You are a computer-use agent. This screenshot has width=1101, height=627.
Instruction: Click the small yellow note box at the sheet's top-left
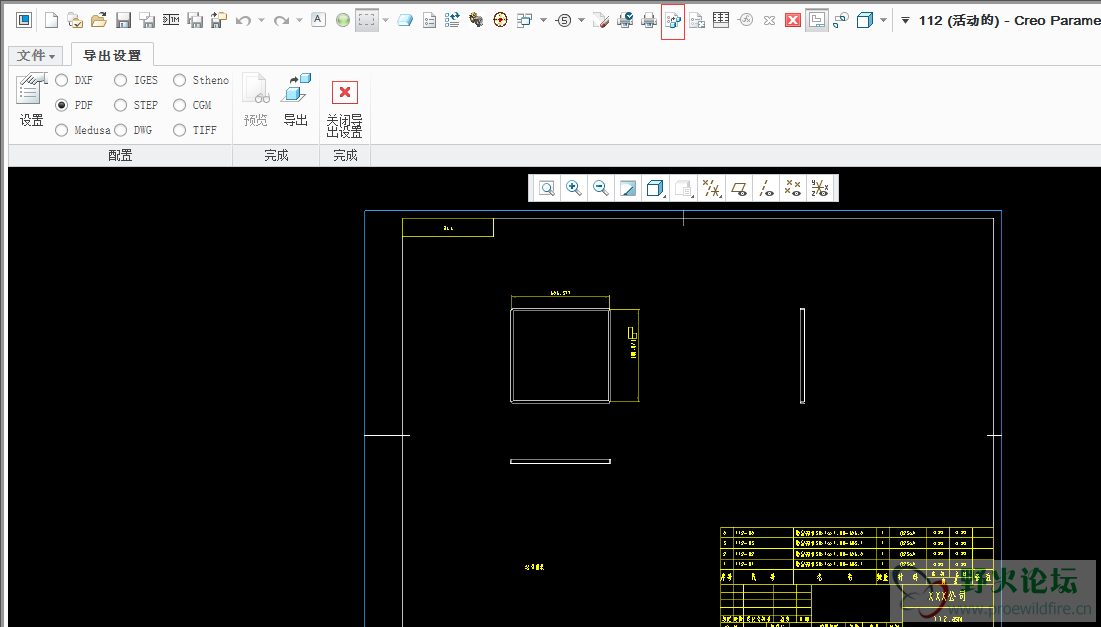[x=448, y=227]
